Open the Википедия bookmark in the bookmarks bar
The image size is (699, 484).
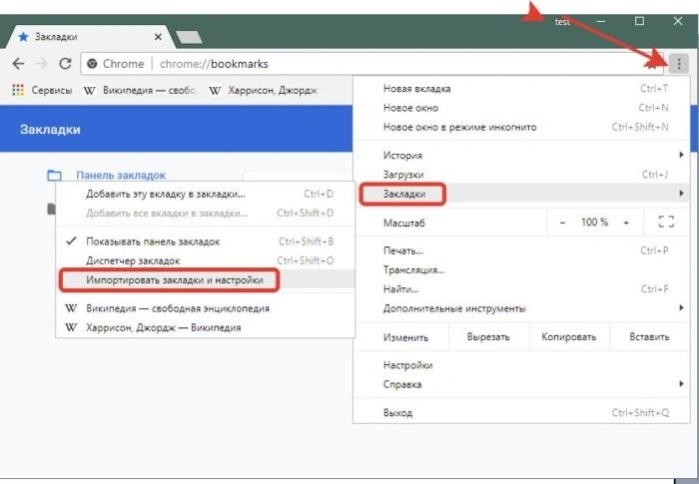click(140, 90)
